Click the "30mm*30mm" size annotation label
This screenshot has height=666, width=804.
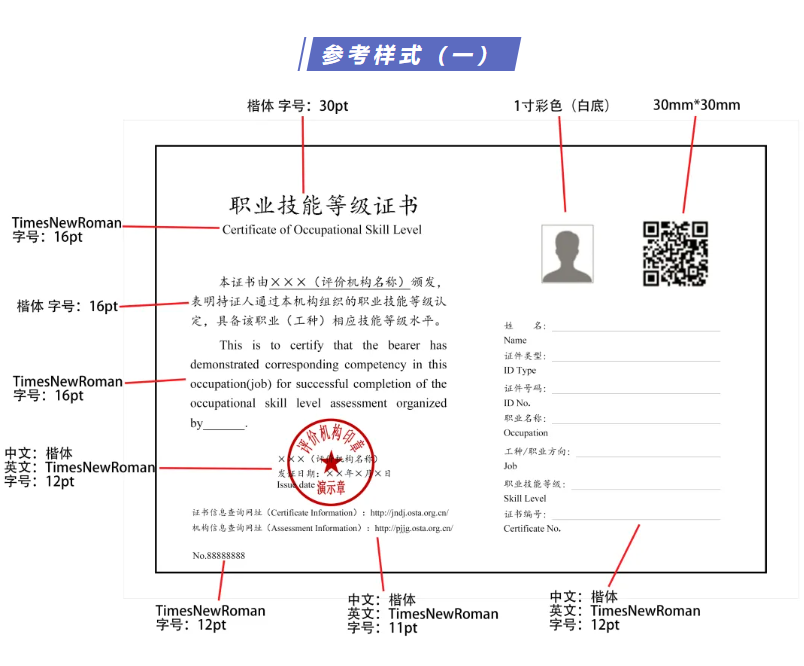pyautogui.click(x=697, y=105)
